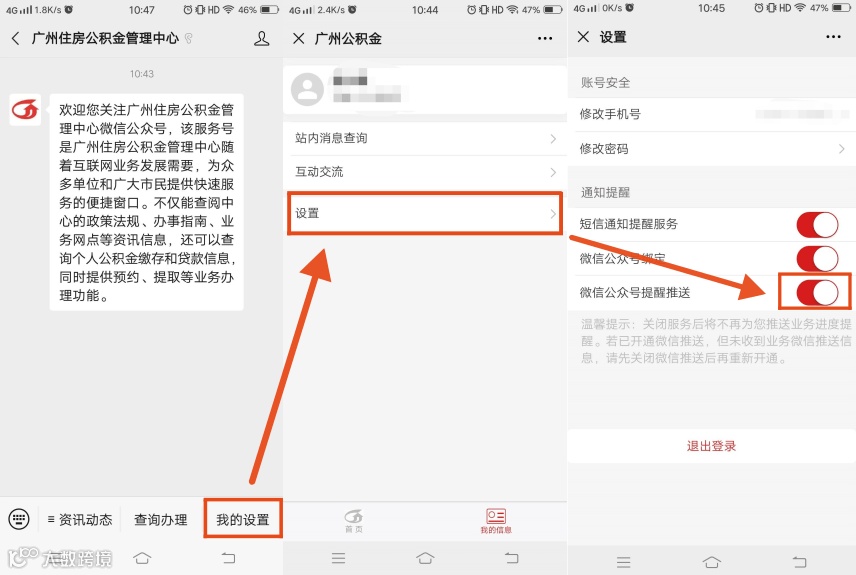Image resolution: width=856 pixels, height=575 pixels.
Task: Tap back nav icon in left phone
Action: coord(228,558)
